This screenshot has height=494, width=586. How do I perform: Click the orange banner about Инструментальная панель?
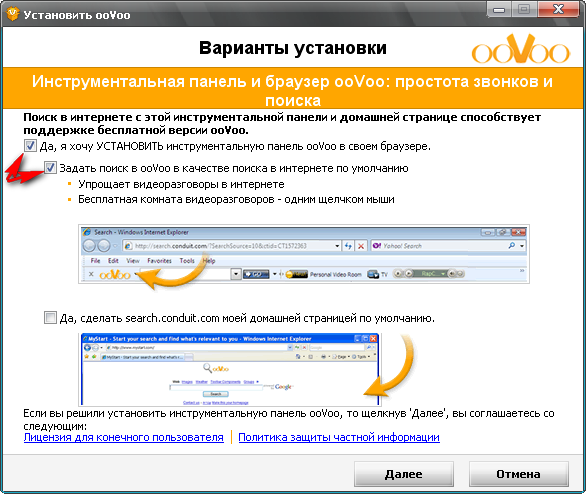[293, 89]
